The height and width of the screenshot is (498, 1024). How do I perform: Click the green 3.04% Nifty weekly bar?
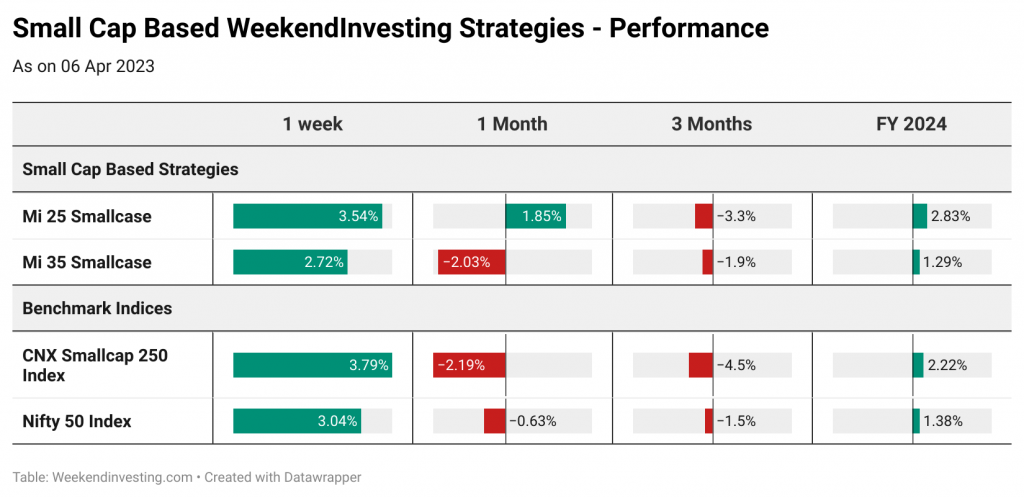pos(296,421)
